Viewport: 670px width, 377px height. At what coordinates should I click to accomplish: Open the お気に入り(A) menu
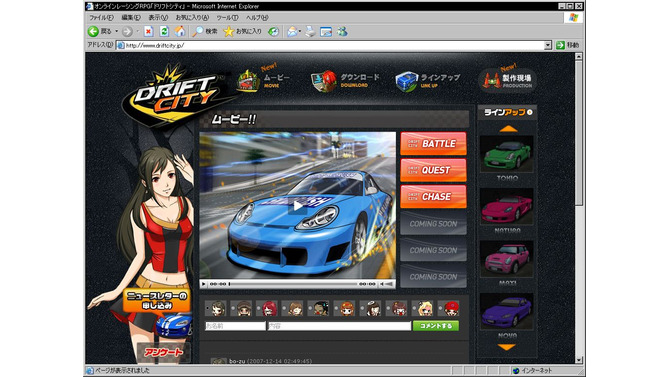click(192, 18)
